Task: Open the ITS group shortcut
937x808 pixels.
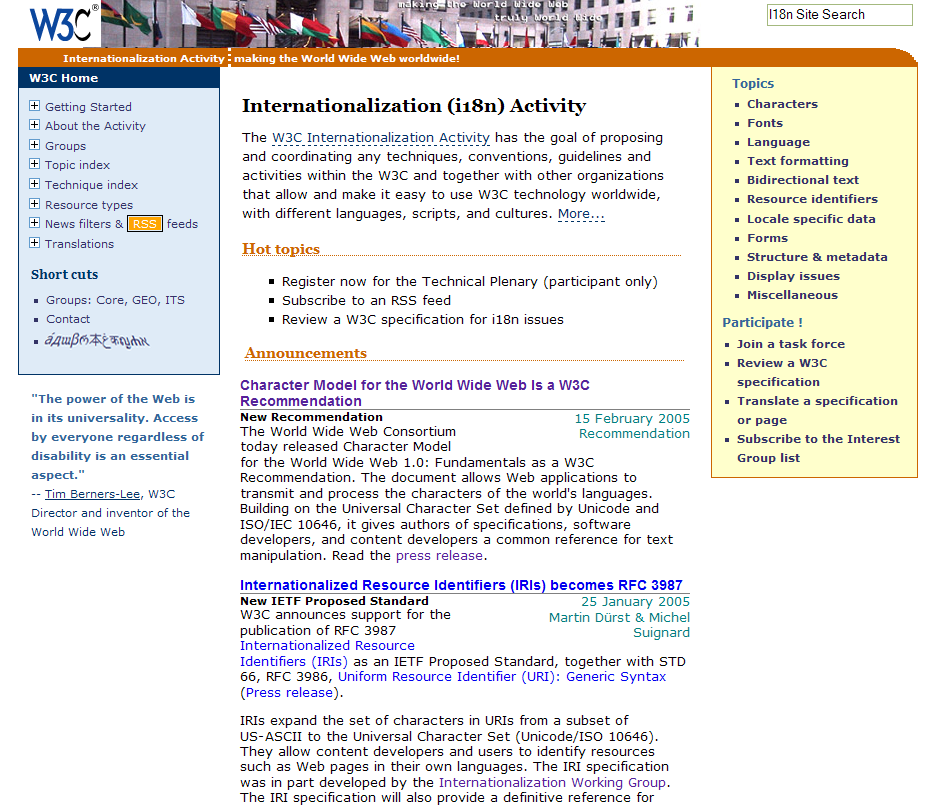Action: (x=175, y=300)
